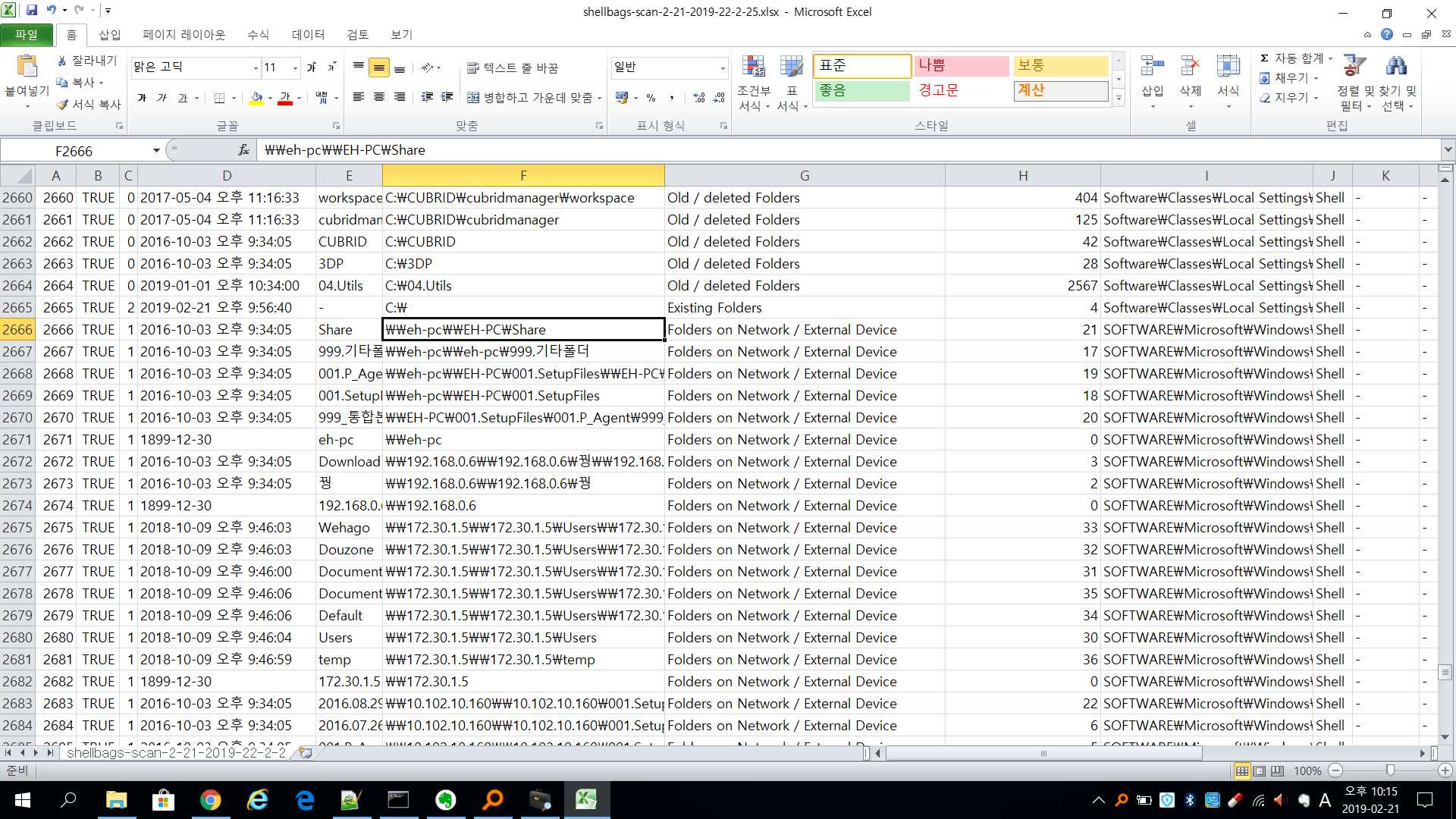Select cell containing C:\CUBRID in column F
The height and width of the screenshot is (819, 1456).
(x=523, y=241)
